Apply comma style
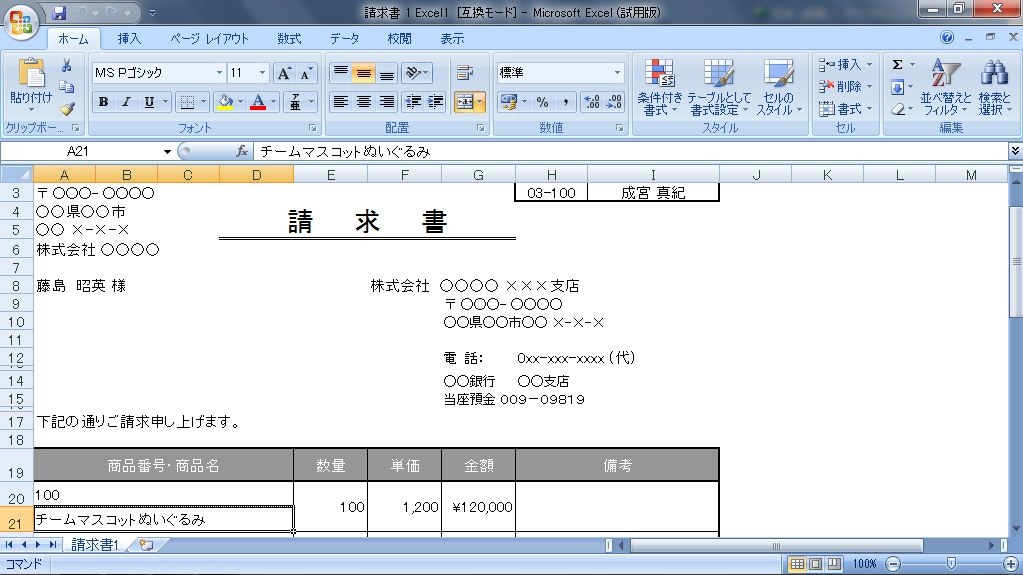1023x575 pixels. 566,102
